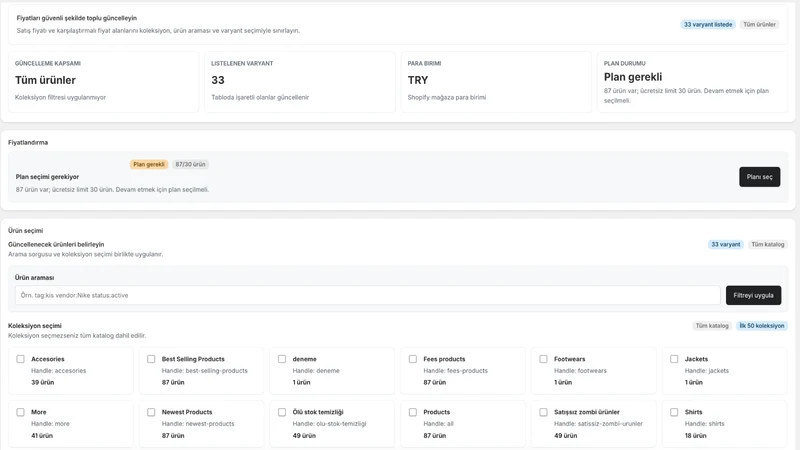
Task: Click the 'Tüm ürünler' heading in Güncelleme Kapsamı card
Action: pos(45,80)
